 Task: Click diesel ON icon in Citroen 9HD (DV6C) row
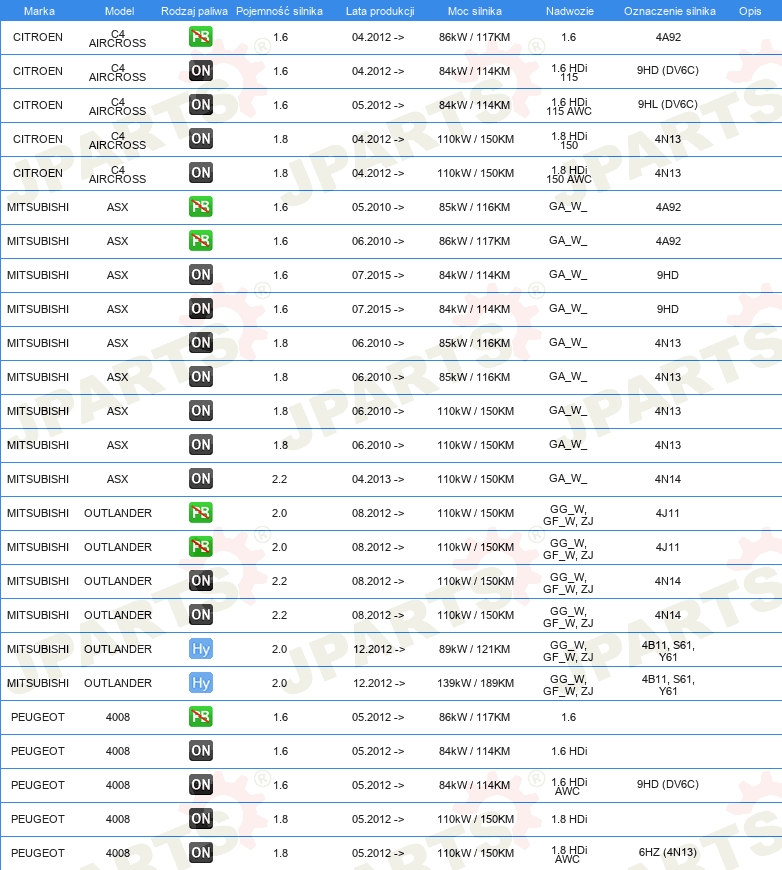click(x=200, y=71)
